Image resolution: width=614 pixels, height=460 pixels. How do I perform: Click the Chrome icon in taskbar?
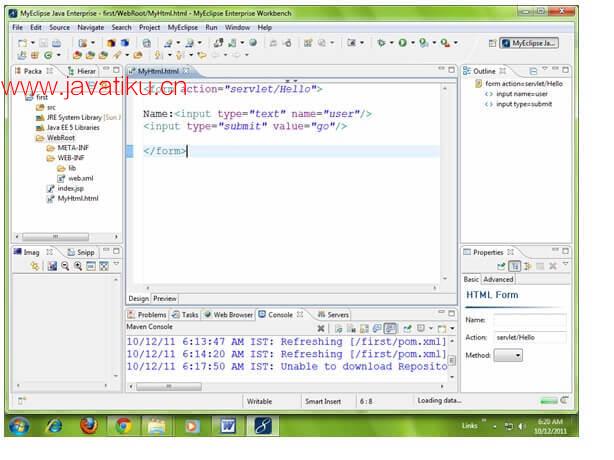click(x=123, y=425)
